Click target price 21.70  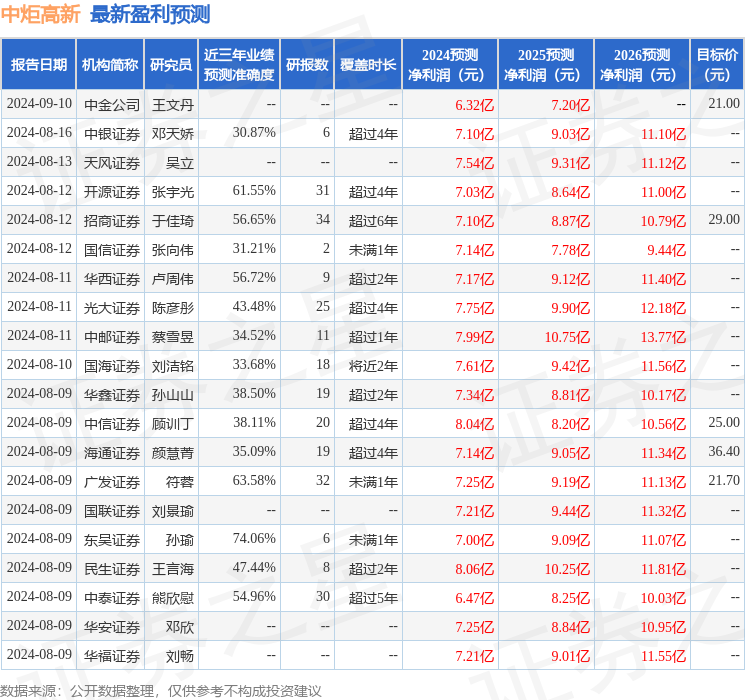724,480
